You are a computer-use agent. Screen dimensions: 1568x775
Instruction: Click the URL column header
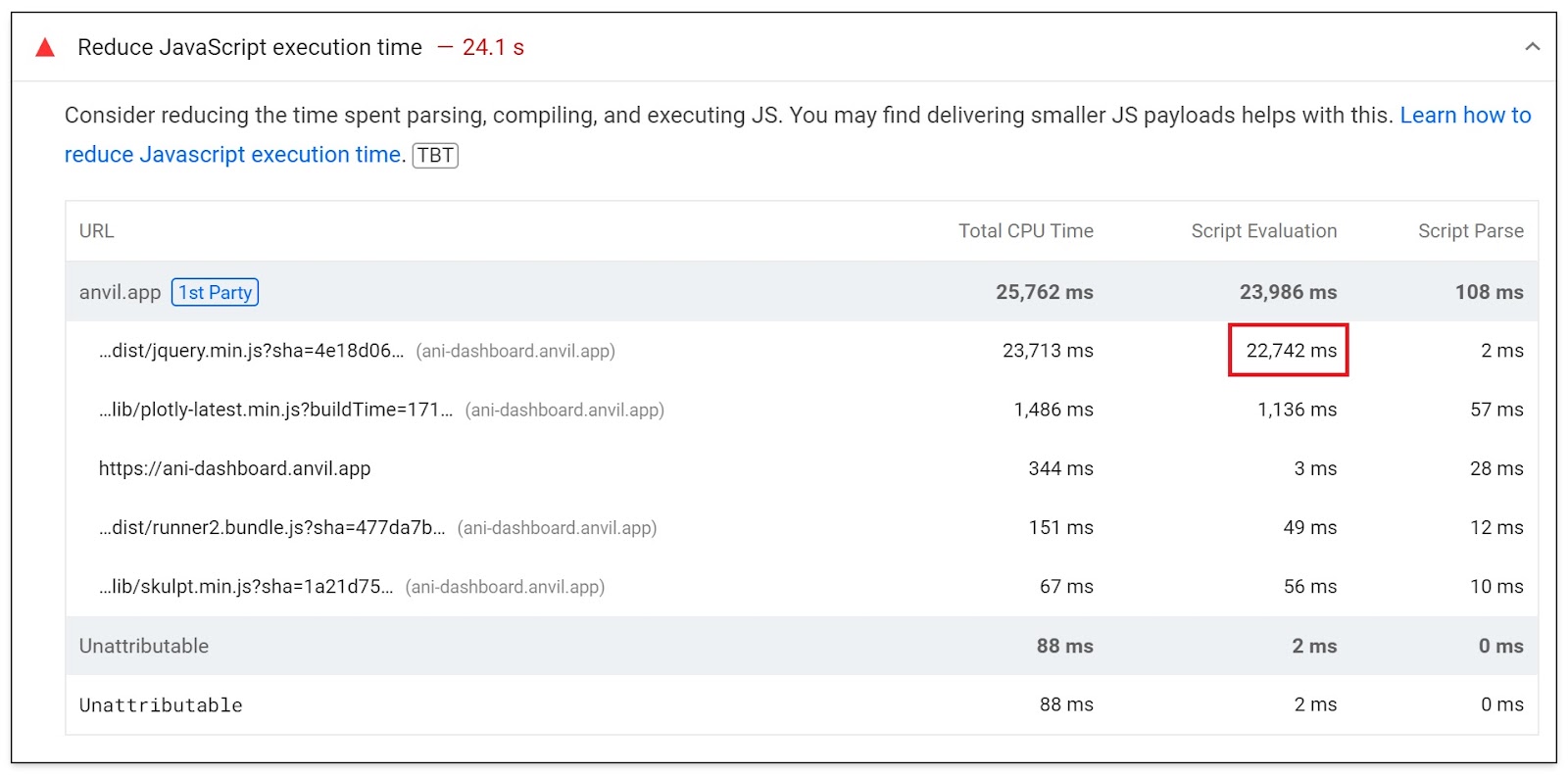coord(96,231)
